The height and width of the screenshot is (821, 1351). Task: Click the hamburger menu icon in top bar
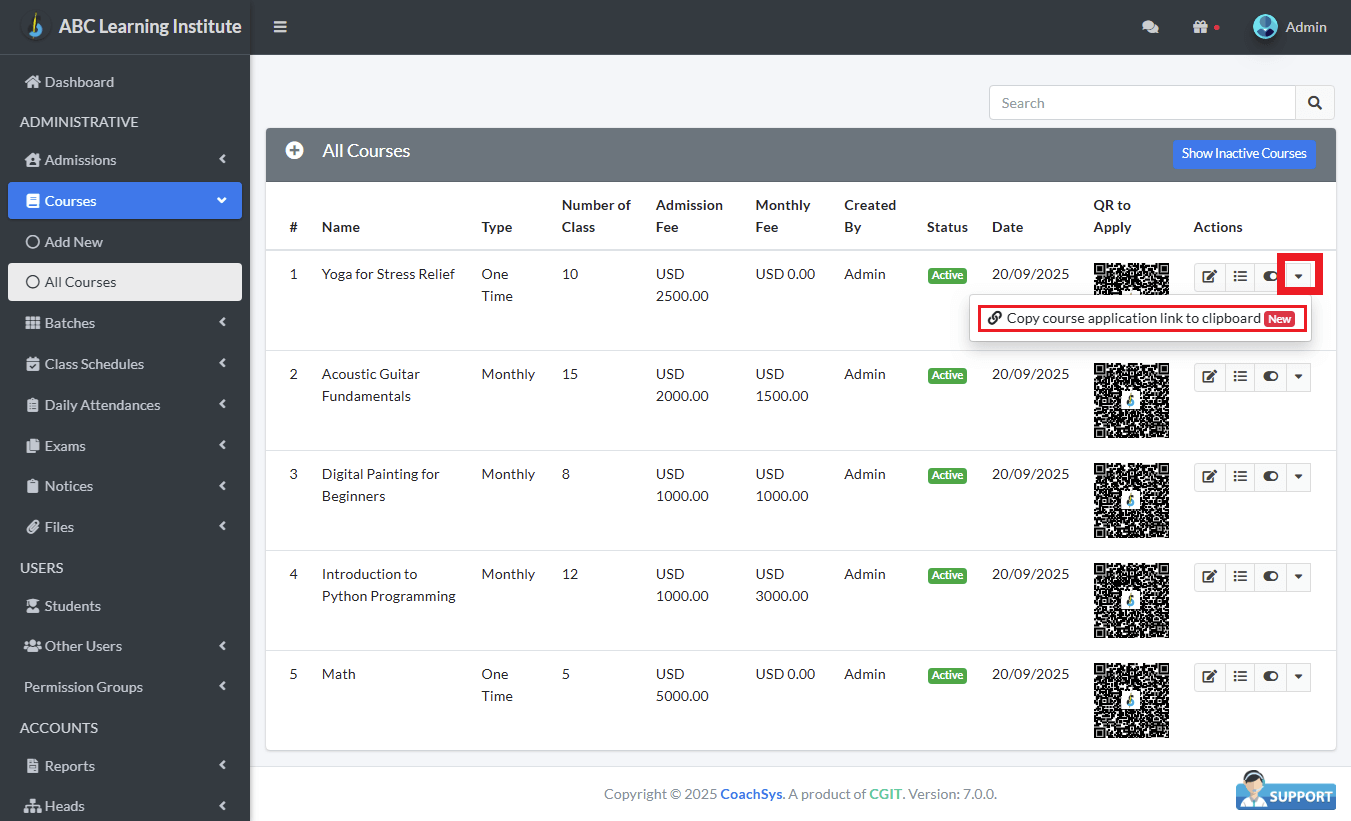point(280,27)
